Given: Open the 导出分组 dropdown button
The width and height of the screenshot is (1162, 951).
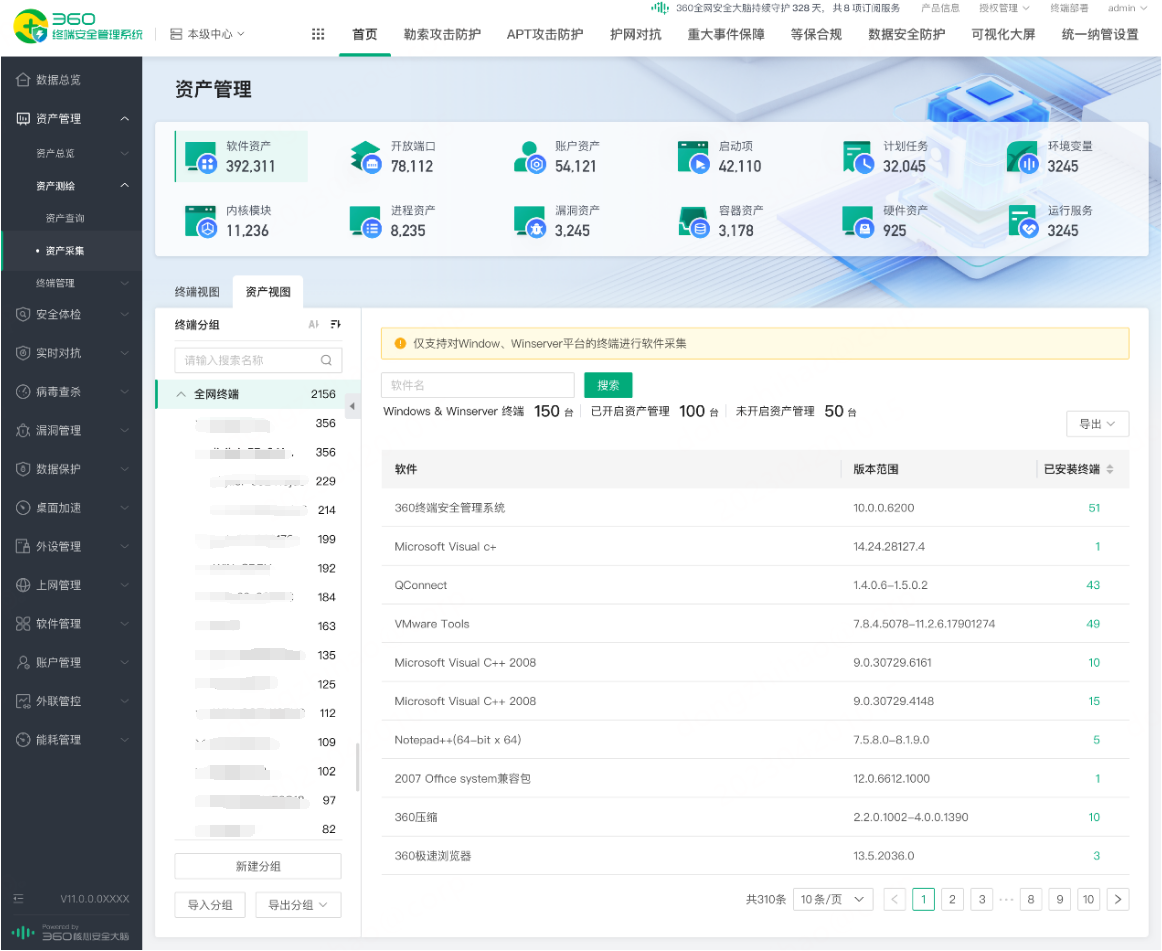Looking at the screenshot, I should (298, 905).
